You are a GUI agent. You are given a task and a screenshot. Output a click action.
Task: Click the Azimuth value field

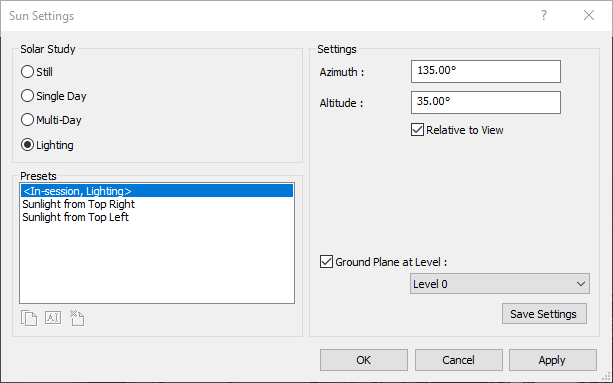coord(486,72)
